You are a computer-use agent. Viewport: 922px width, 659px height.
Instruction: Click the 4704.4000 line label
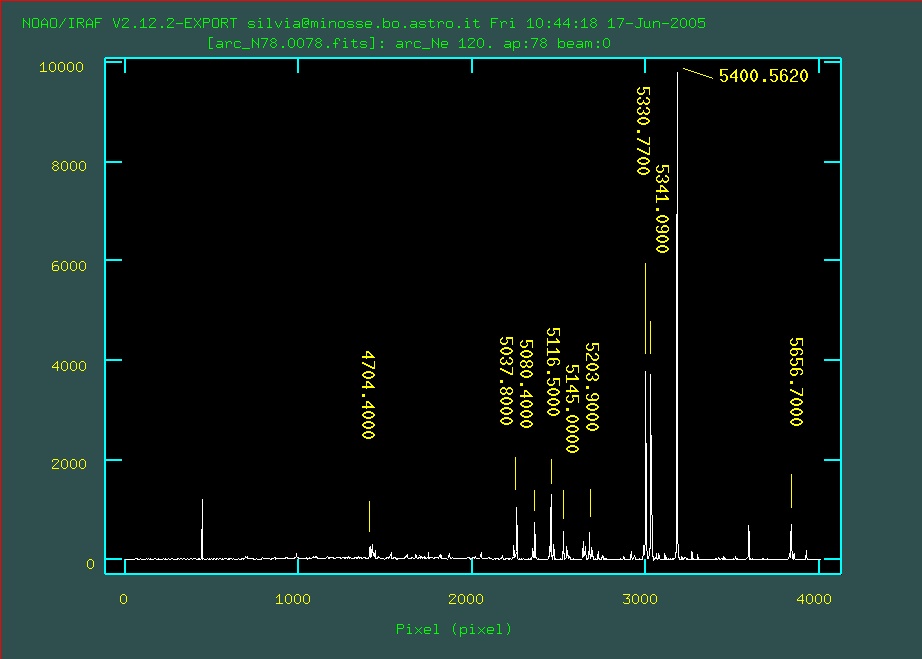tap(368, 395)
